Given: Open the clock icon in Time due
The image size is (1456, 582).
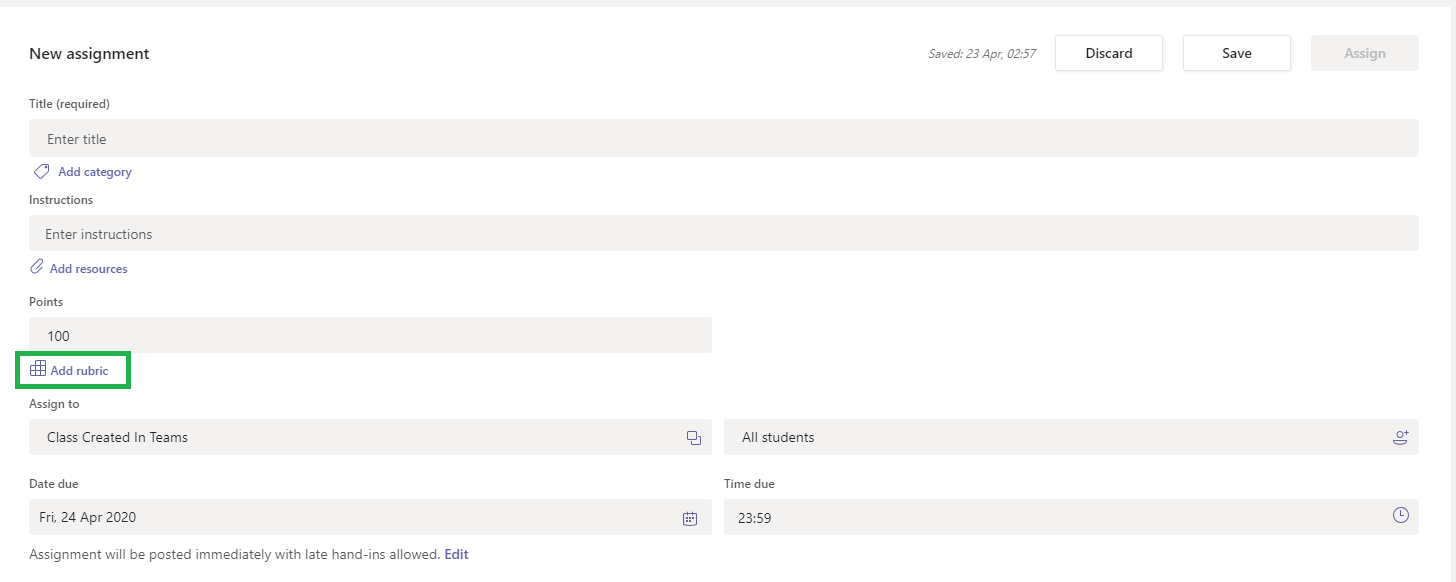Looking at the screenshot, I should tap(1401, 515).
